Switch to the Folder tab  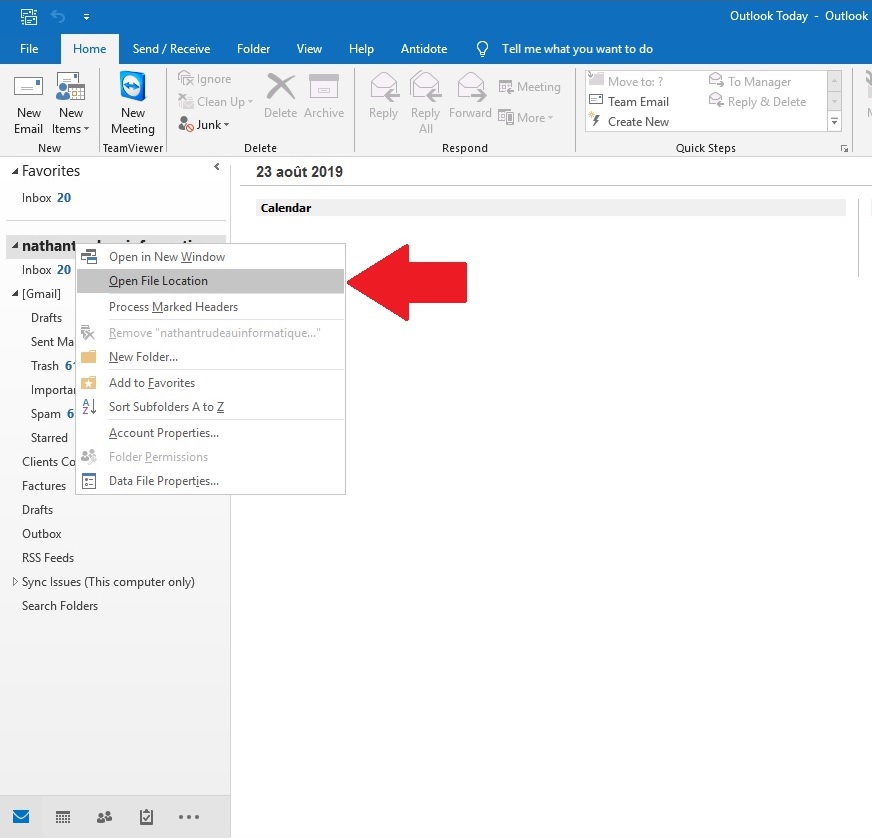(x=253, y=49)
